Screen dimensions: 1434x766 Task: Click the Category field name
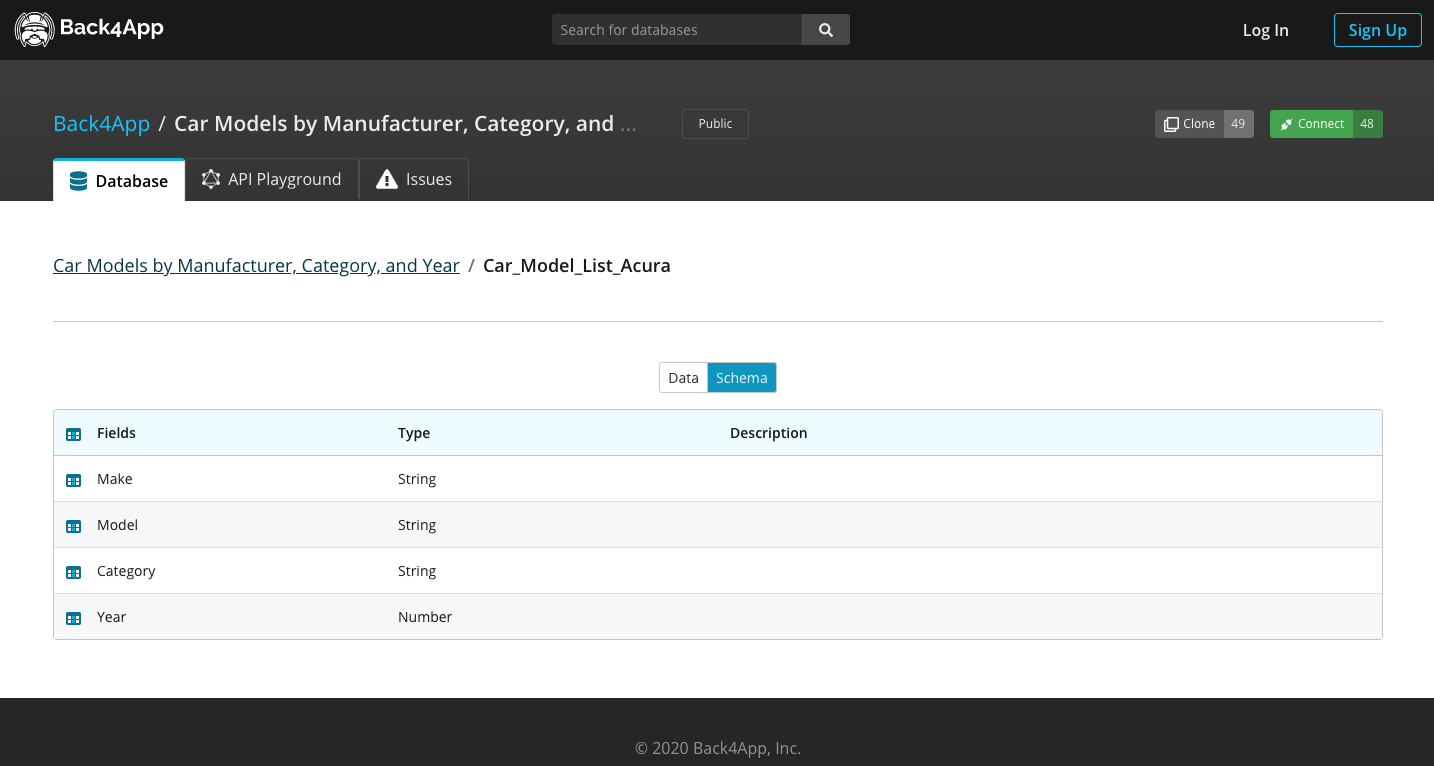tap(126, 571)
